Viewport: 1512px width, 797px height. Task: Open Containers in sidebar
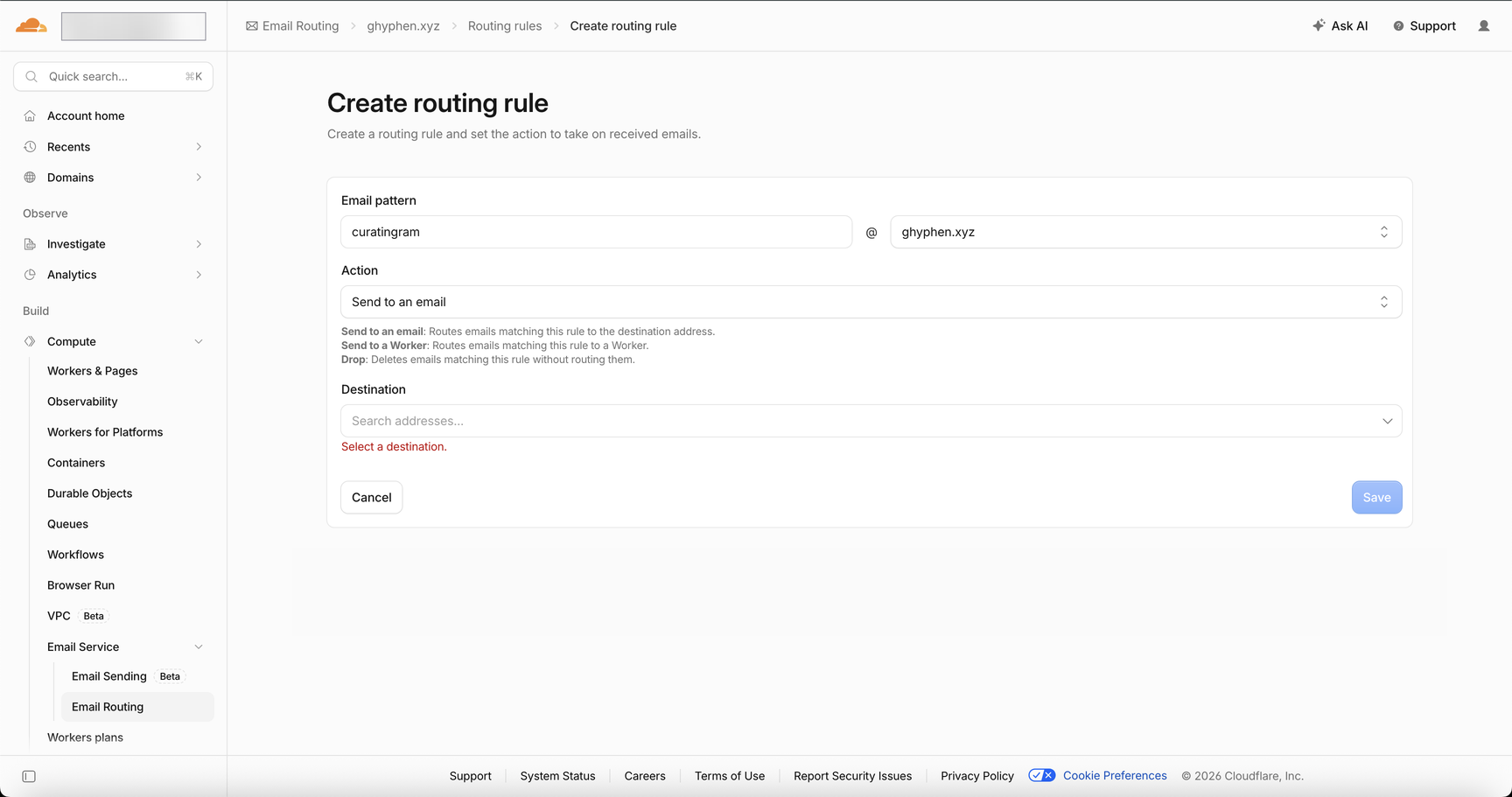[76, 463]
